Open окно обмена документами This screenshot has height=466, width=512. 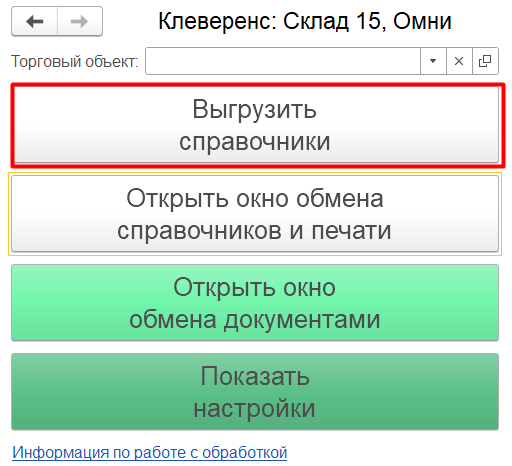(255, 303)
